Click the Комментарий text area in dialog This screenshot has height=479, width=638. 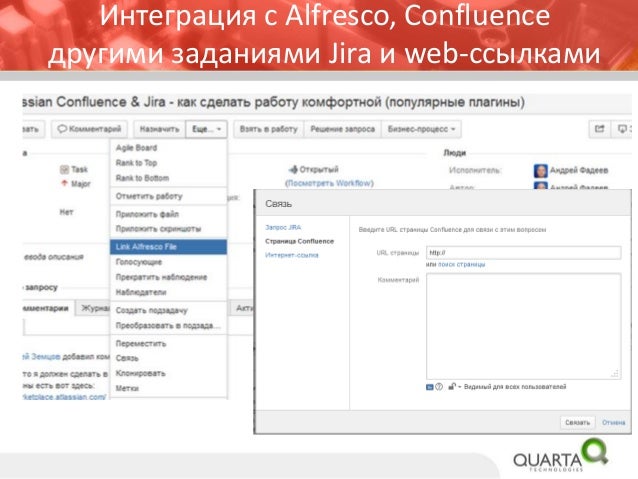[x=524, y=326]
